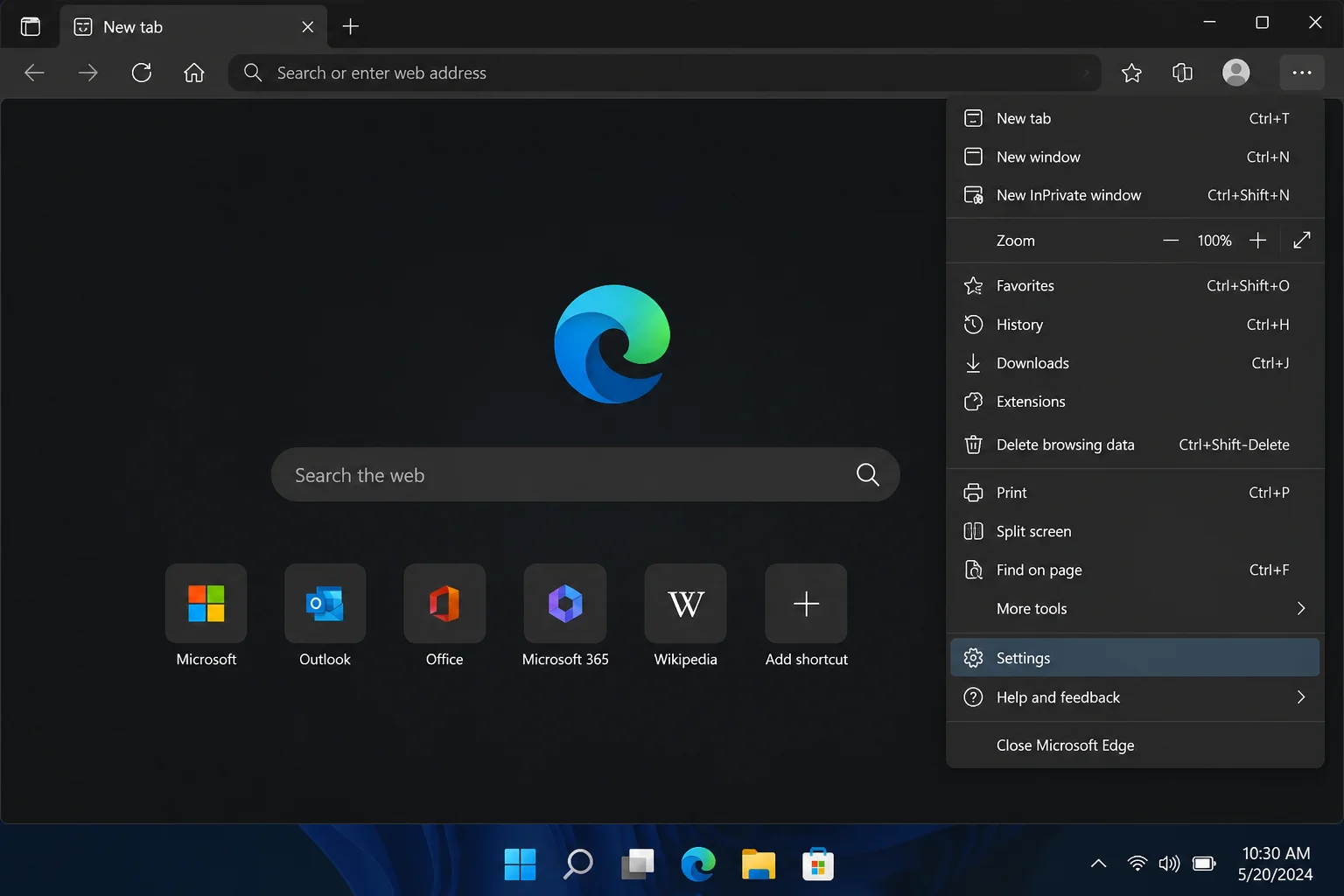Viewport: 1344px width, 896px height.
Task: Open the tab actions menu icon
Action: click(x=31, y=26)
